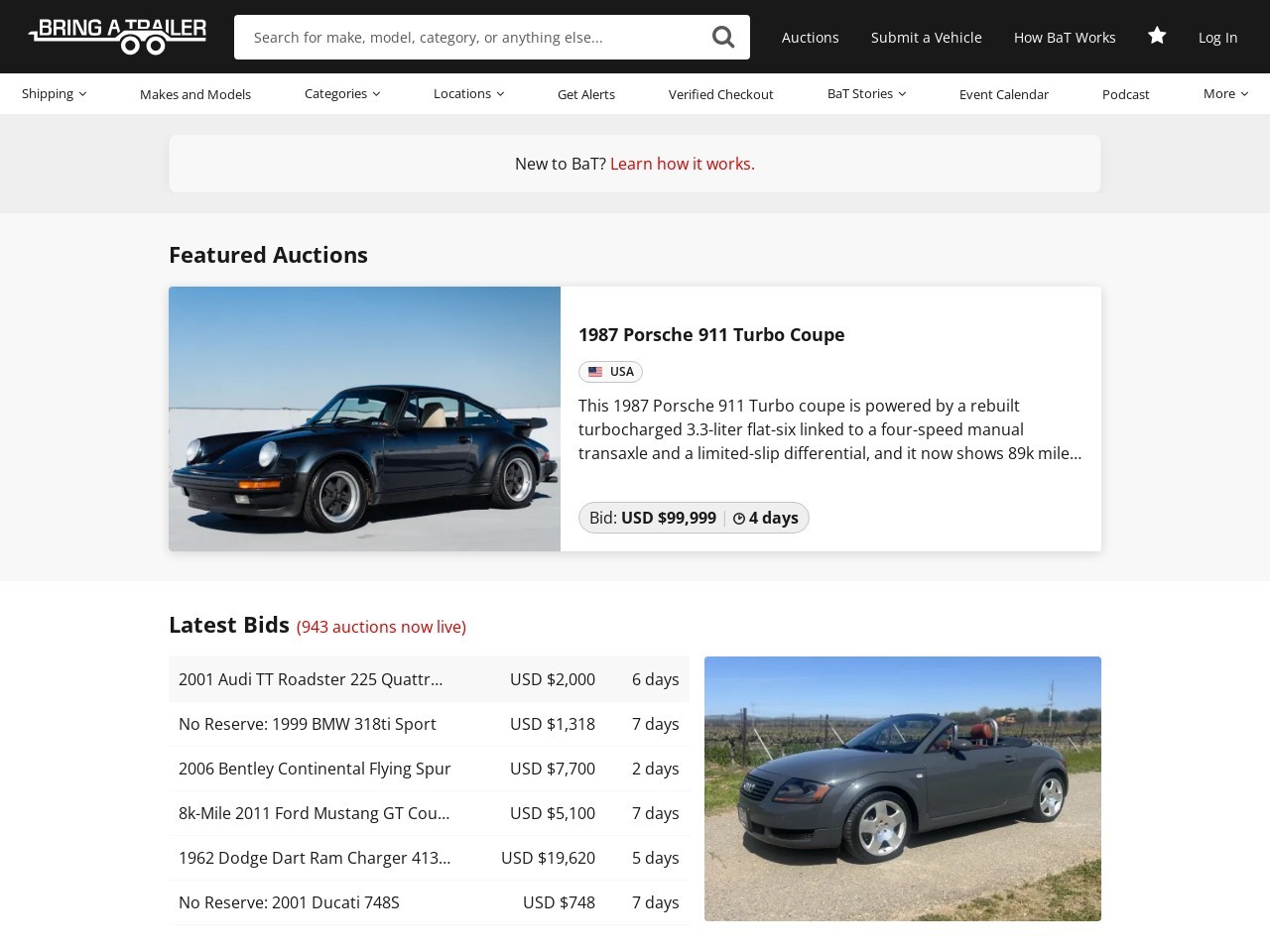Viewport: 1270px width, 952px height.
Task: Open How BaT Works page
Action: coord(1065,37)
